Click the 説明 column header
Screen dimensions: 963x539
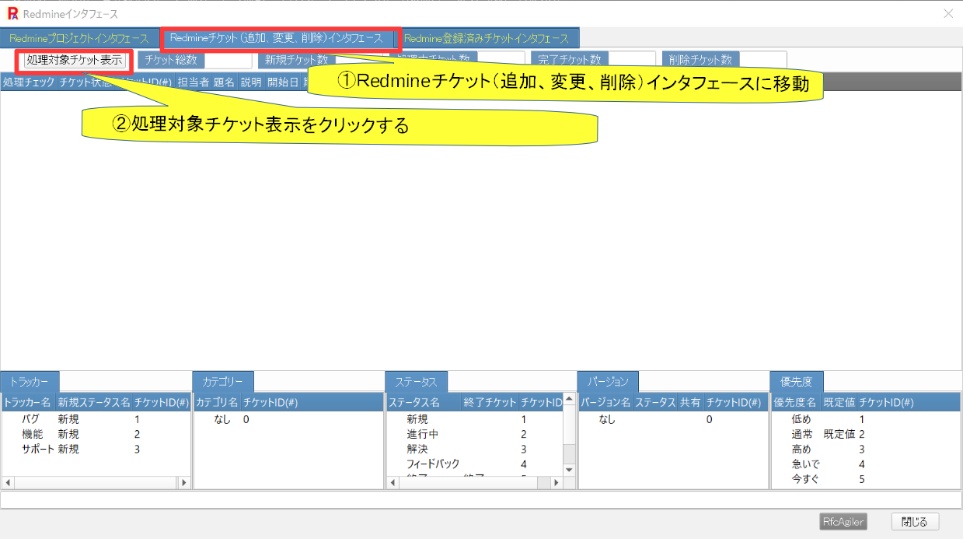(251, 82)
